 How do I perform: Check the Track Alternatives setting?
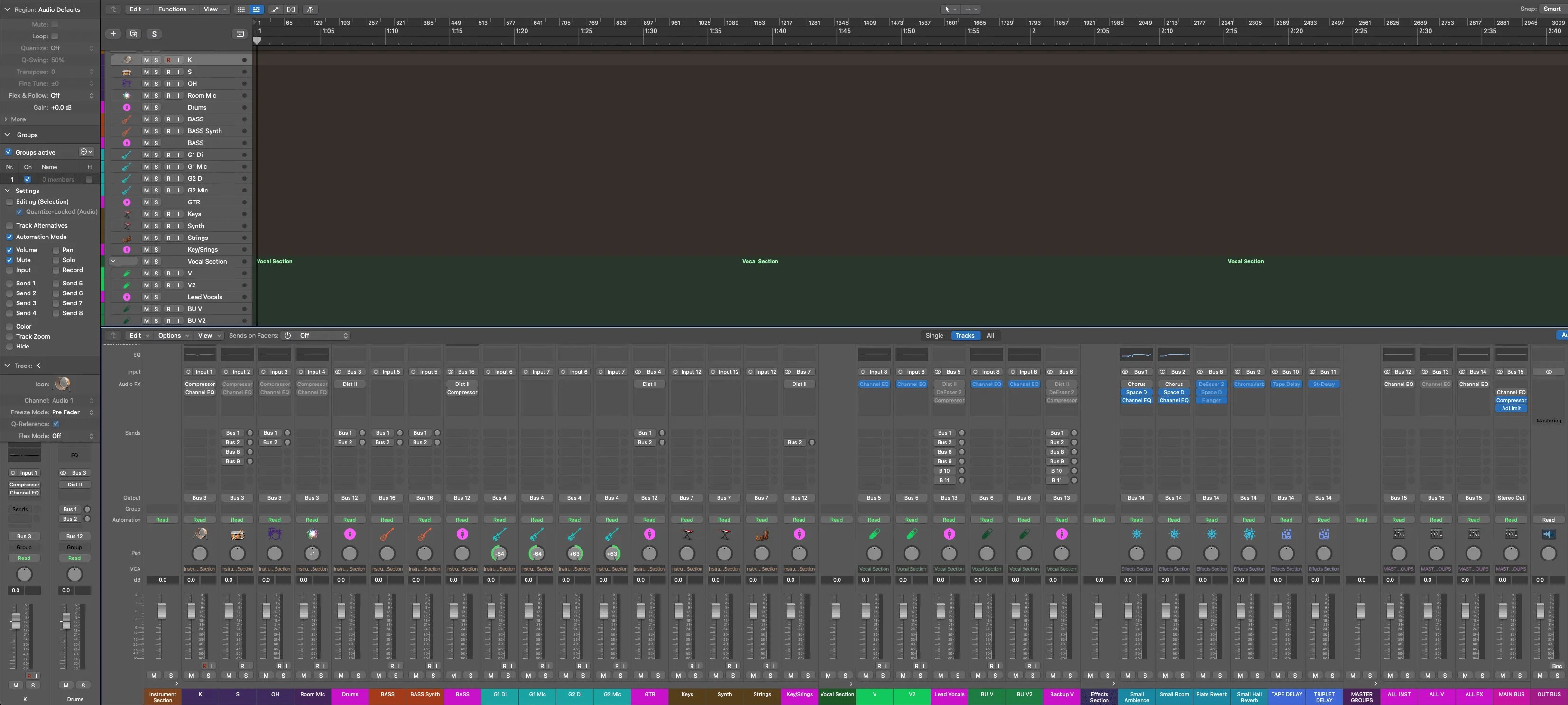[x=9, y=225]
